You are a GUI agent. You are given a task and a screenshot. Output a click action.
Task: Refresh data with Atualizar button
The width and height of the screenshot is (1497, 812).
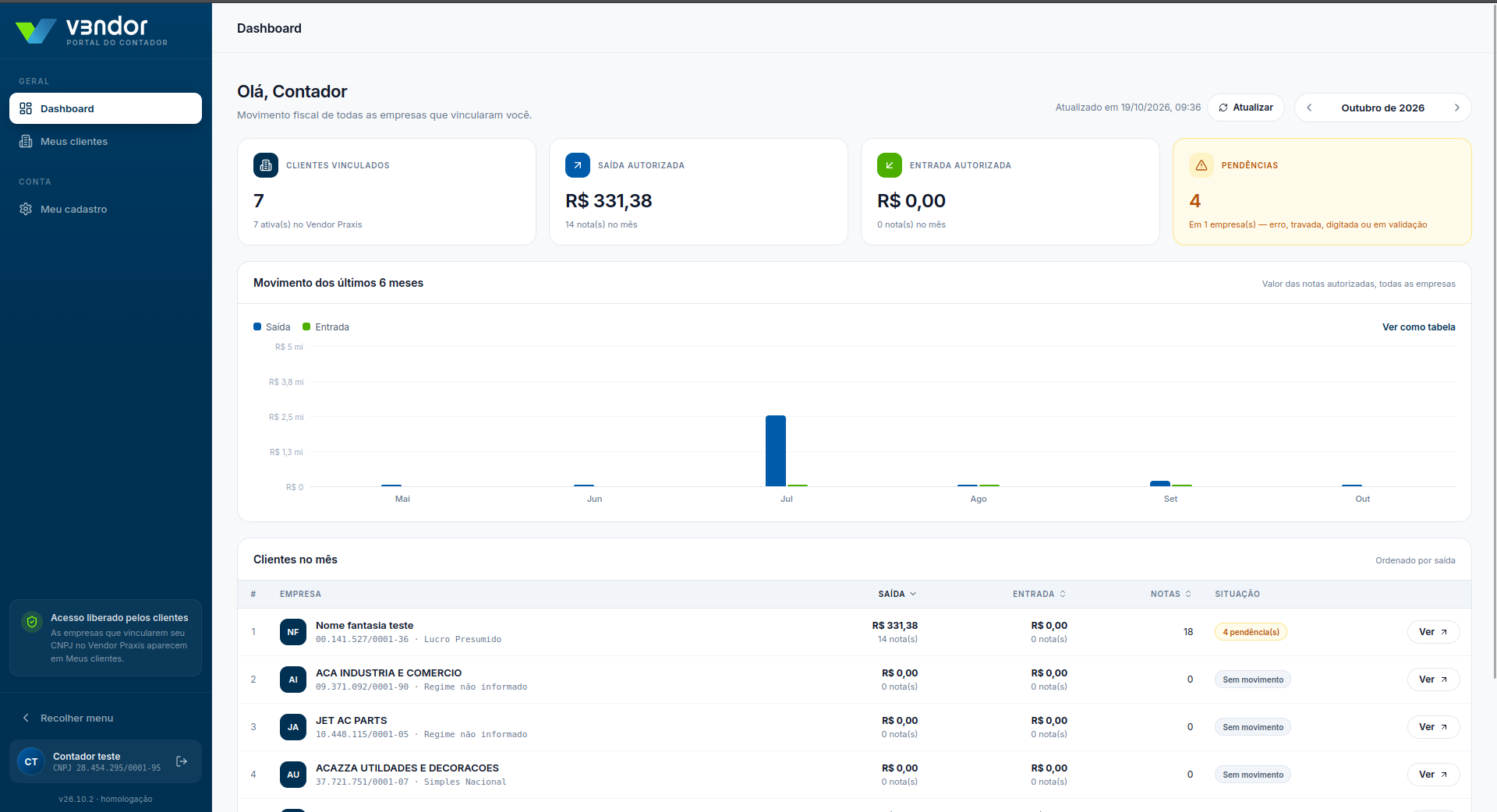tap(1246, 108)
